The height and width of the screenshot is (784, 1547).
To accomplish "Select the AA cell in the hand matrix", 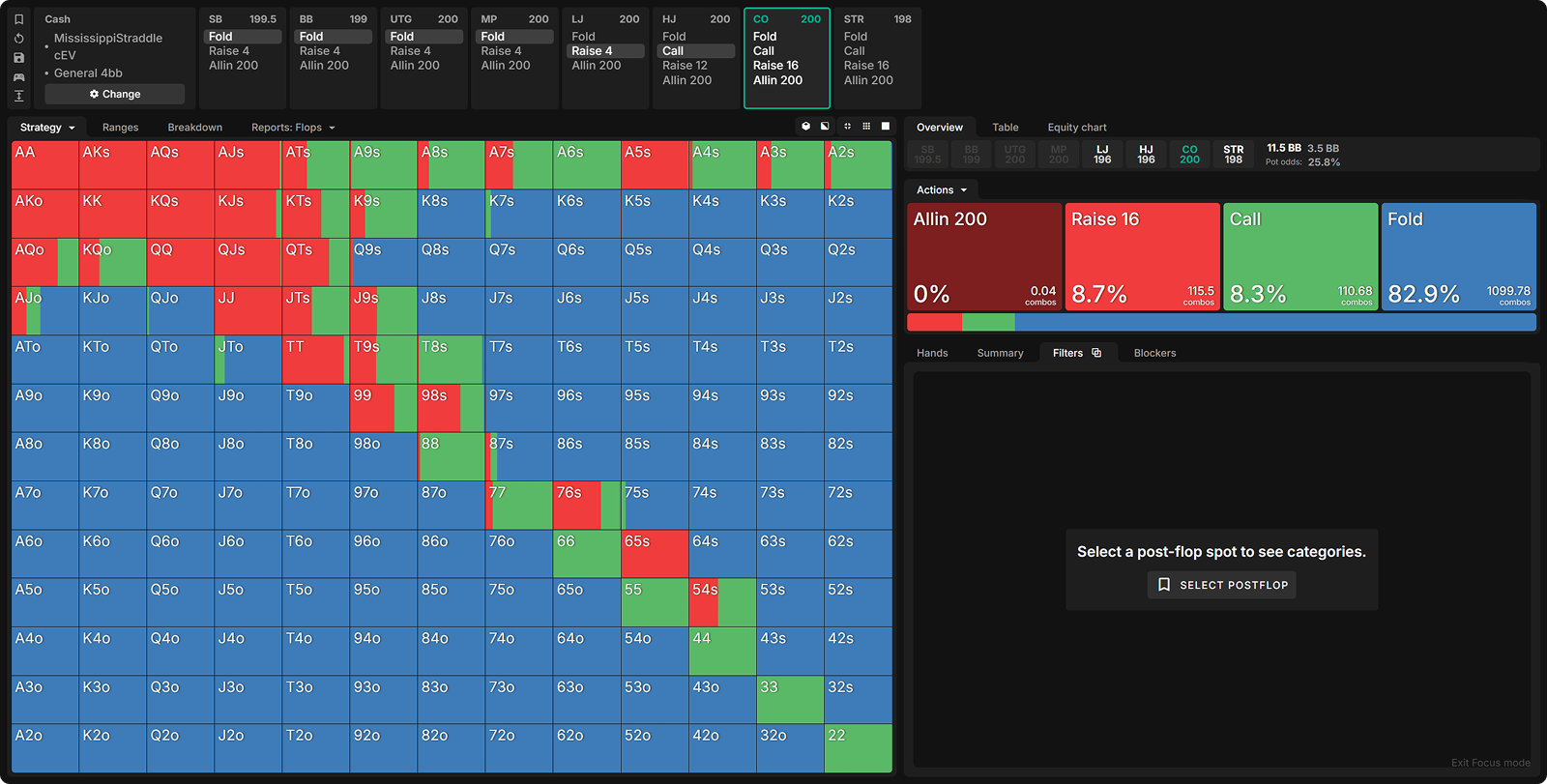I will coord(44,165).
